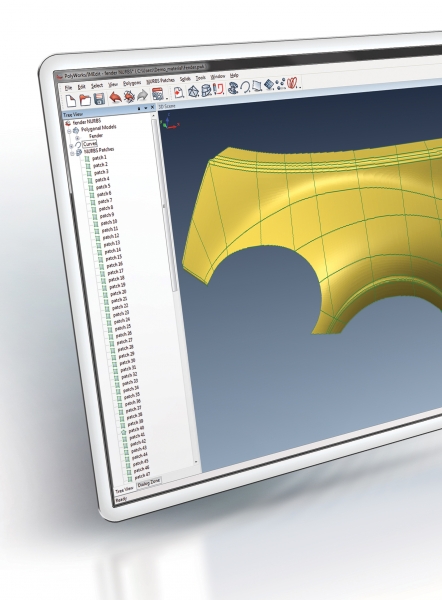Click the New project toolbar icon

(71, 101)
